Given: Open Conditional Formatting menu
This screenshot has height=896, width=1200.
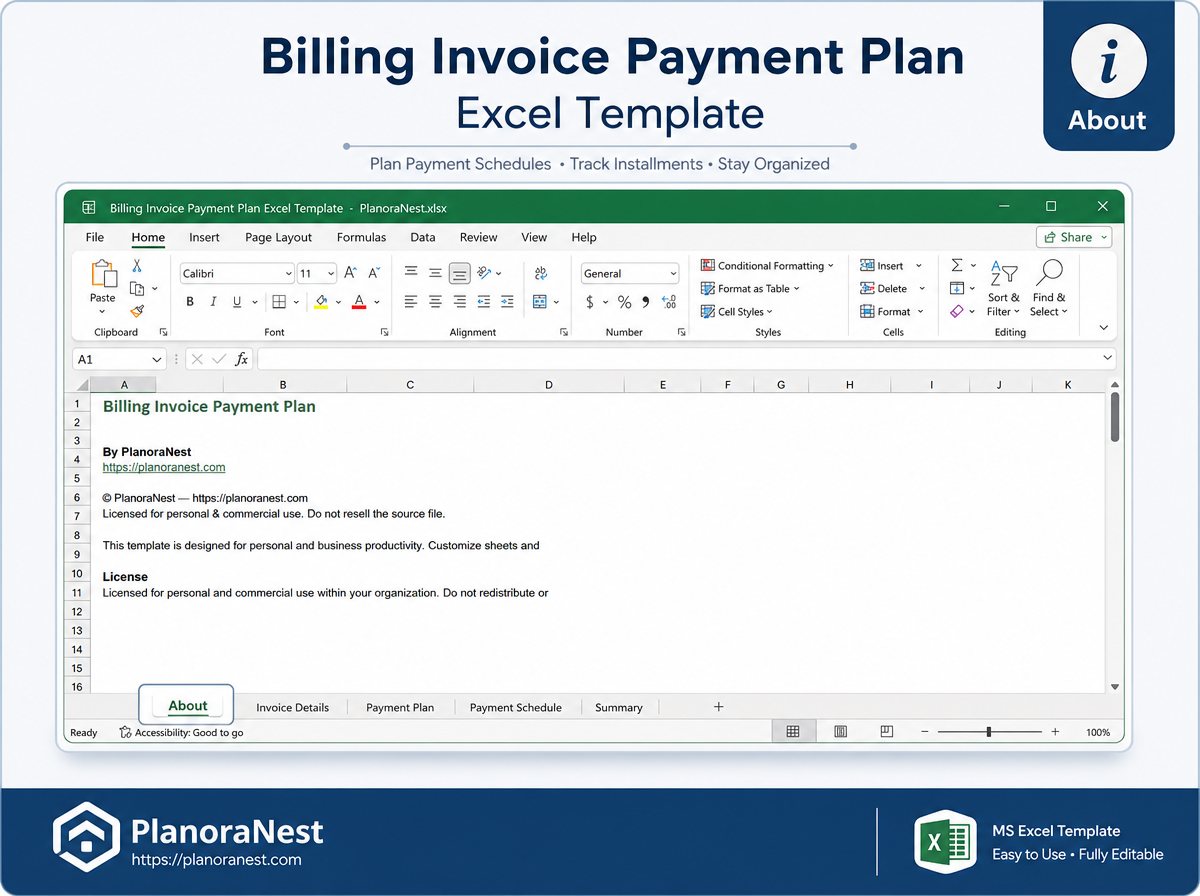Looking at the screenshot, I should [767, 266].
